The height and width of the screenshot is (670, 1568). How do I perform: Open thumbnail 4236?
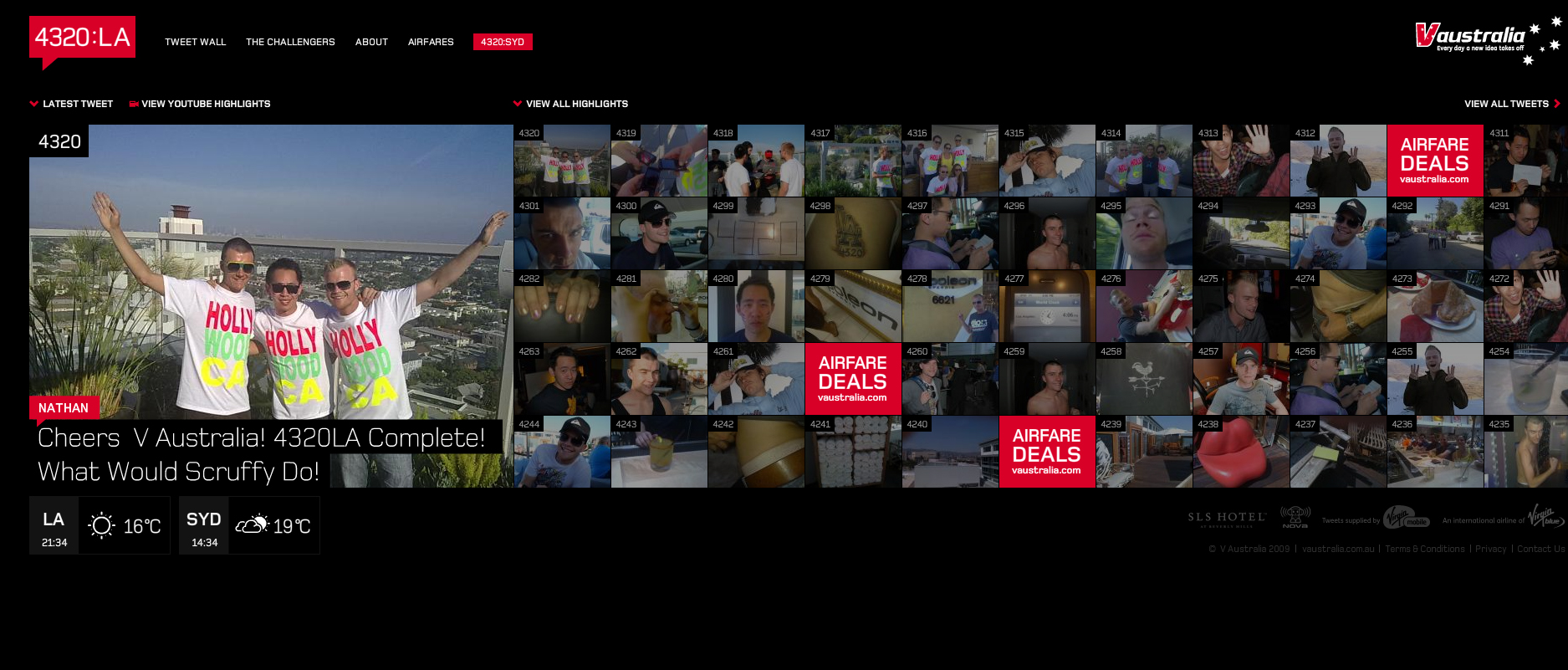(1435, 452)
